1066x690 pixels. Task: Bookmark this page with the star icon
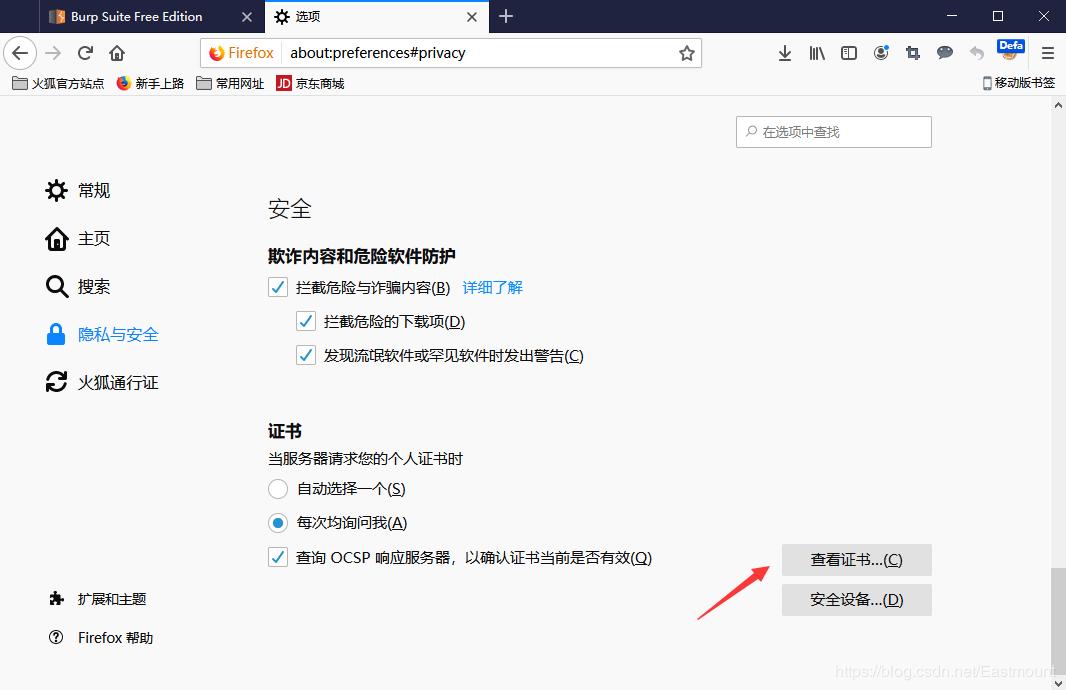click(687, 53)
